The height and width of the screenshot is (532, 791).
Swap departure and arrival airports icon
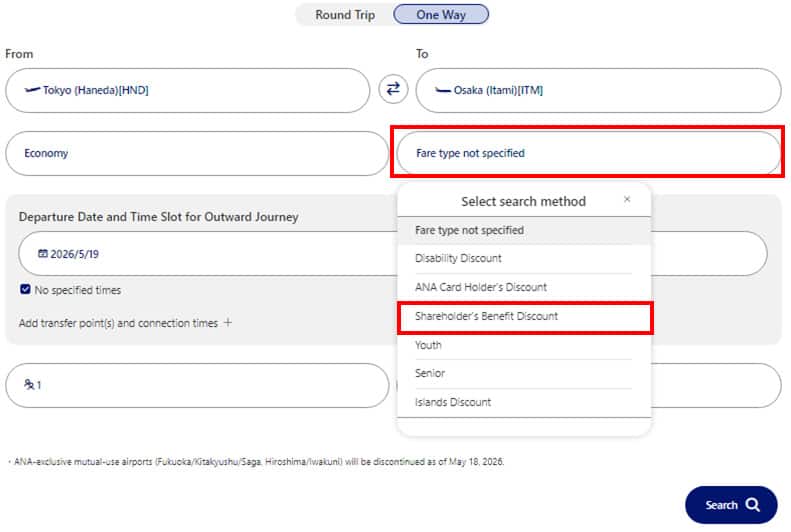(393, 90)
